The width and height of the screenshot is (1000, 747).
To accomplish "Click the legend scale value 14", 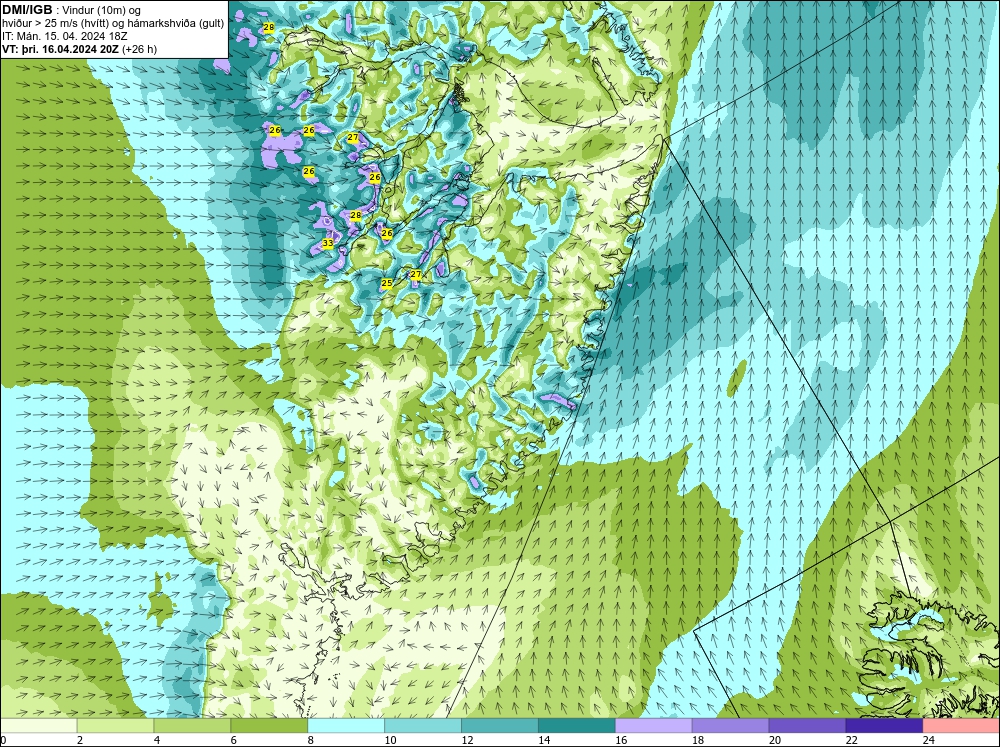I will click(x=544, y=740).
